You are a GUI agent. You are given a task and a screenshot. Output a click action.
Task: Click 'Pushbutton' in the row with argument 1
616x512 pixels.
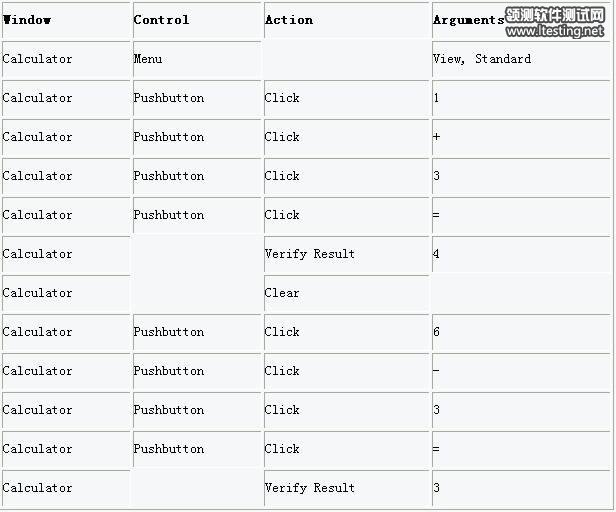(x=169, y=98)
